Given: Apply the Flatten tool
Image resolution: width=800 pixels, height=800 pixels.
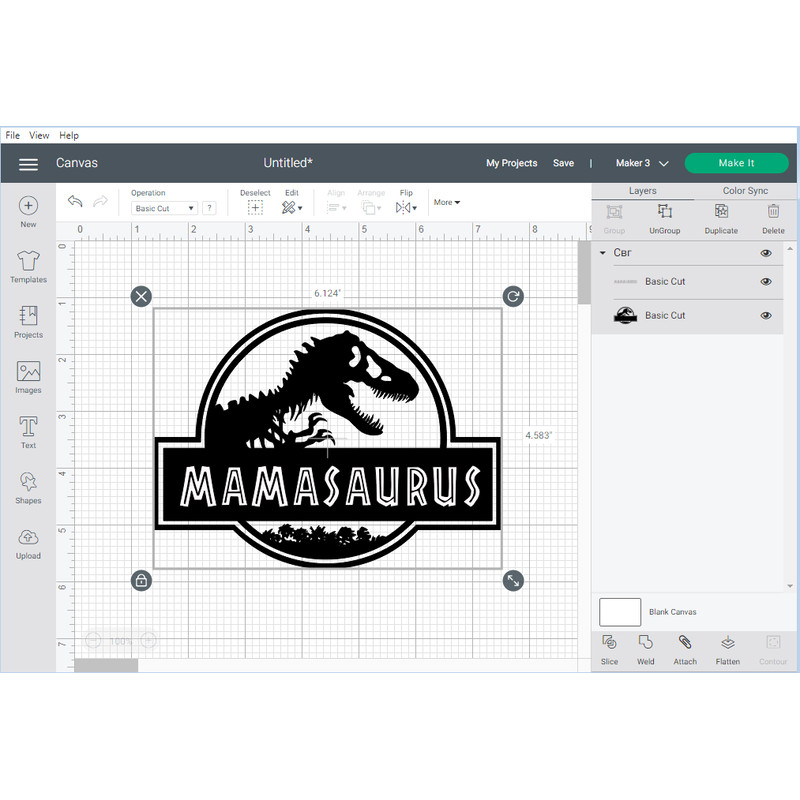Looking at the screenshot, I should point(727,650).
